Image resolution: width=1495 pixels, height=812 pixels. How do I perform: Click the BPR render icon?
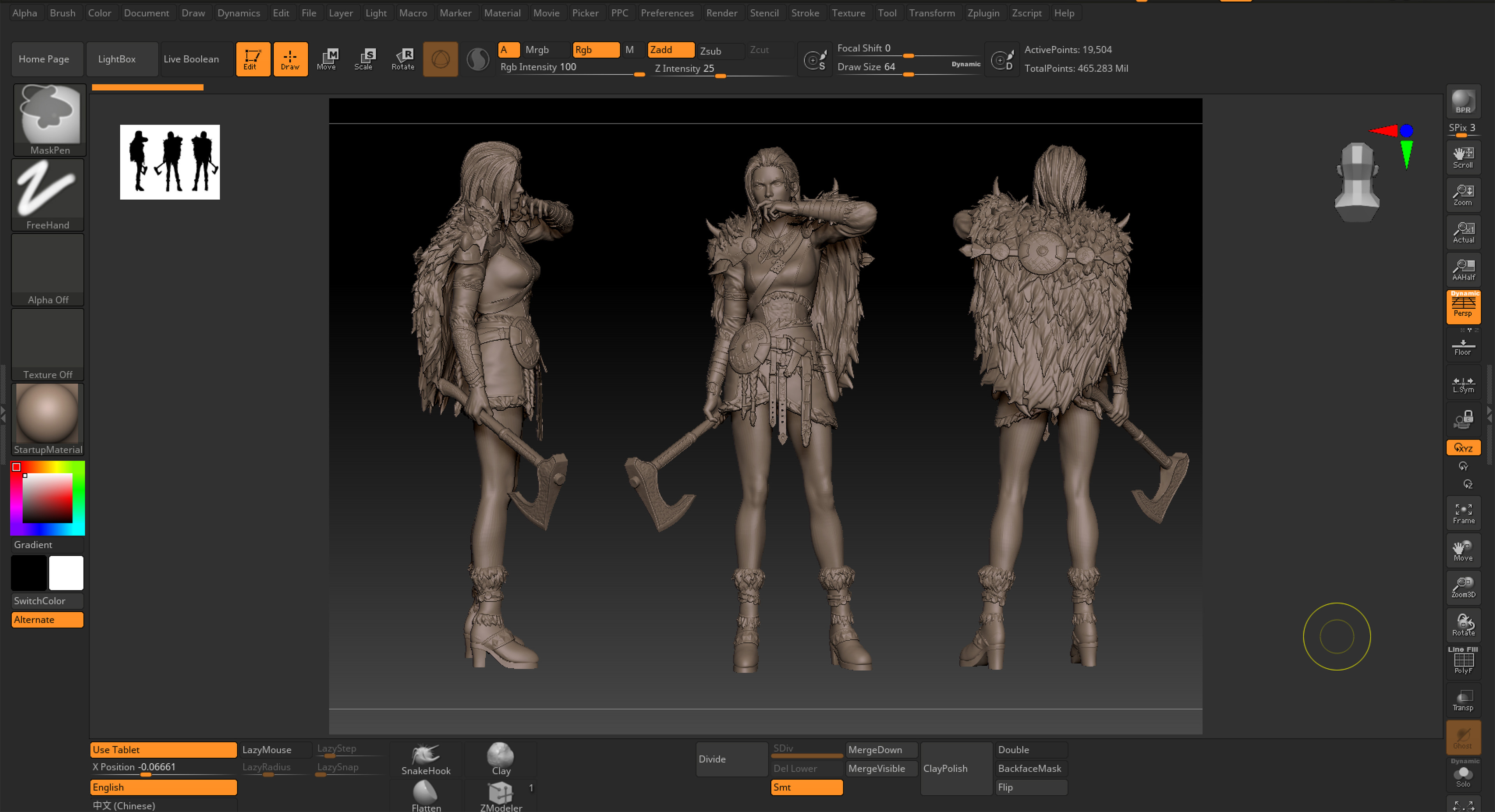click(x=1463, y=101)
